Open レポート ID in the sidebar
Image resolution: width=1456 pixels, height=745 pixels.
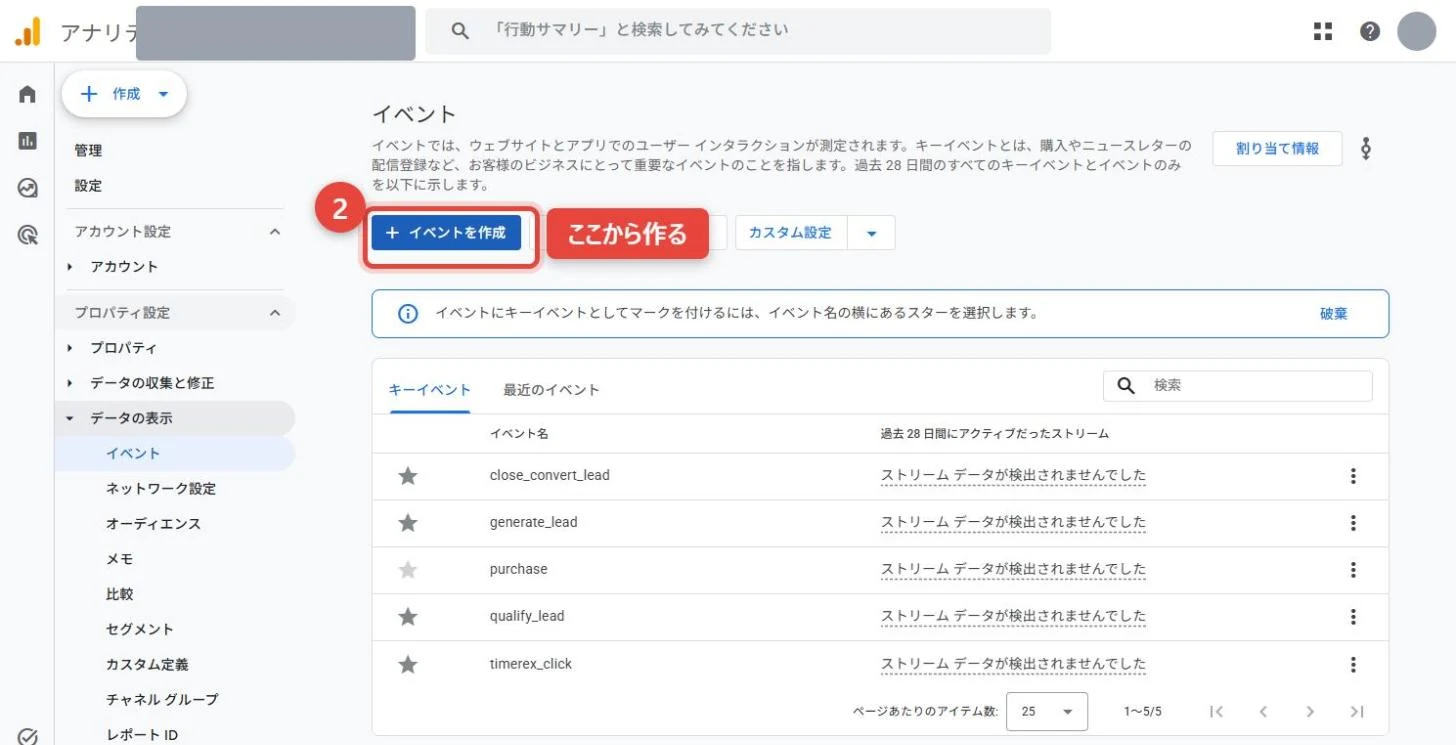[142, 735]
